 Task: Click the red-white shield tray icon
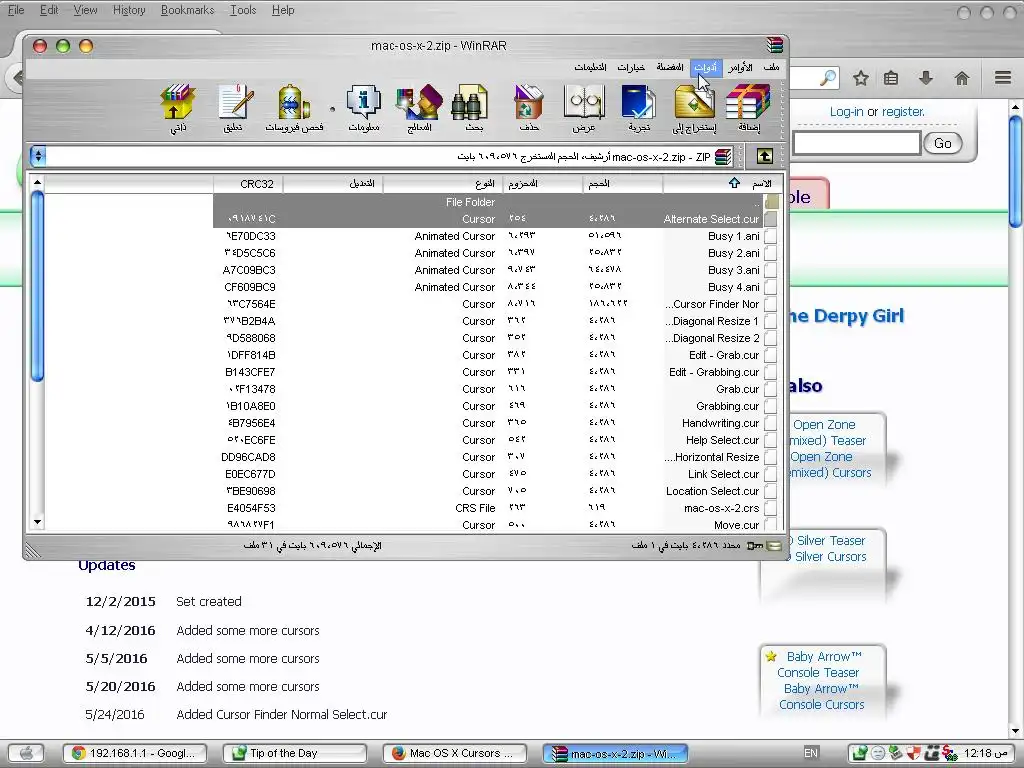[x=915, y=753]
